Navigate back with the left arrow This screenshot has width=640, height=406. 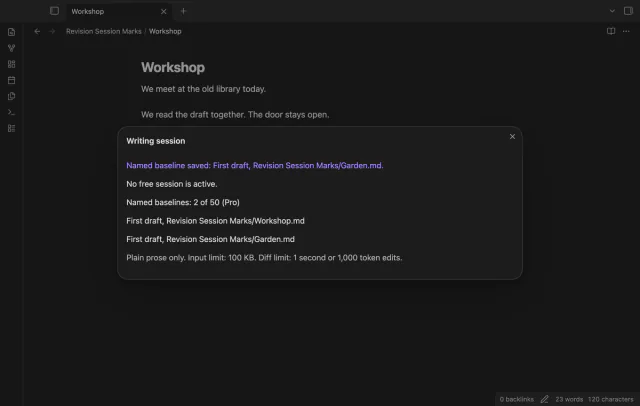coord(37,31)
